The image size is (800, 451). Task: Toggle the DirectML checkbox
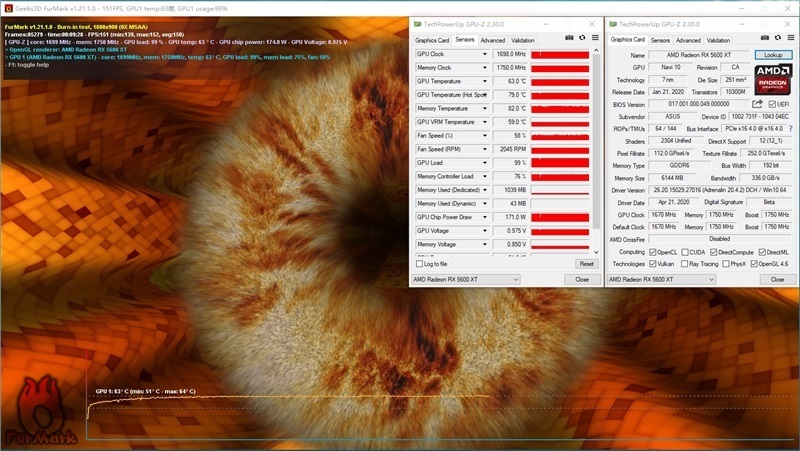tap(762, 252)
